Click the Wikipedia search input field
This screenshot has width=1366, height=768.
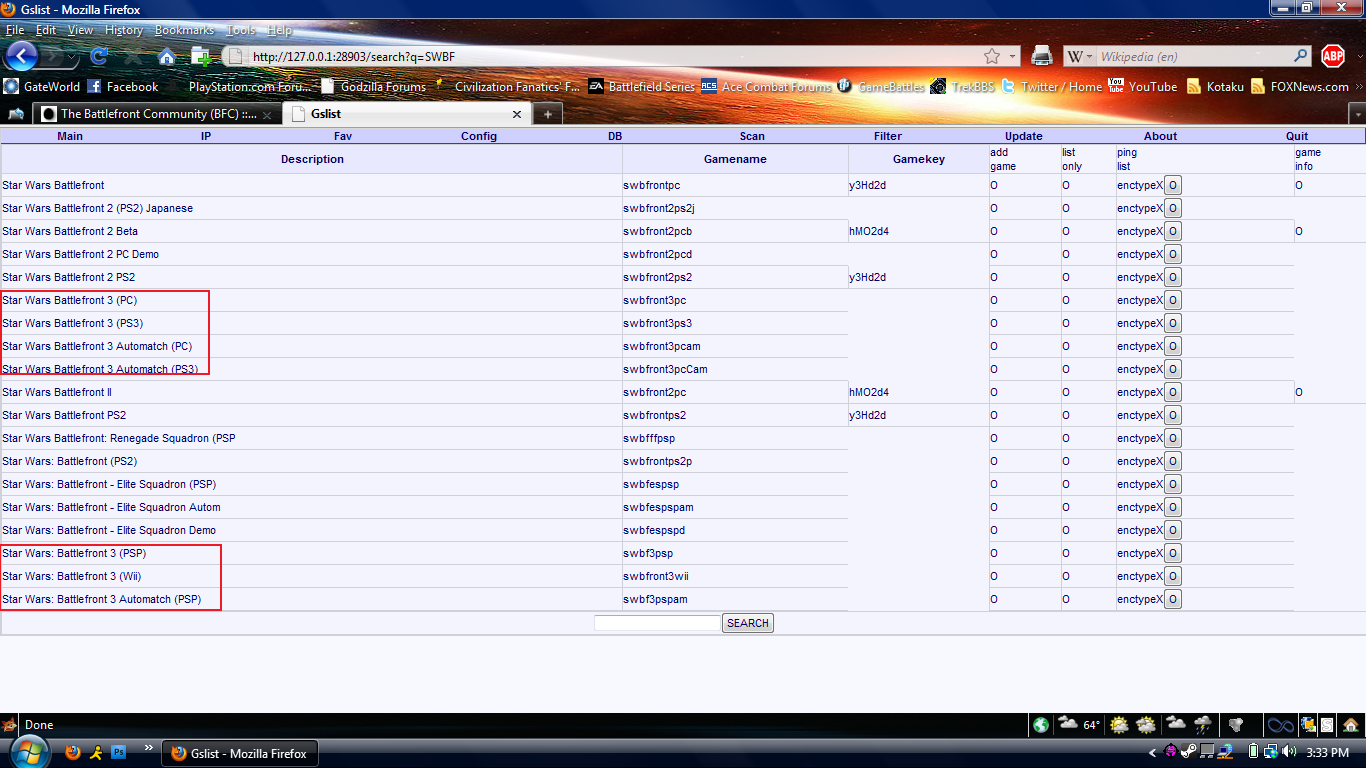[x=1194, y=57]
